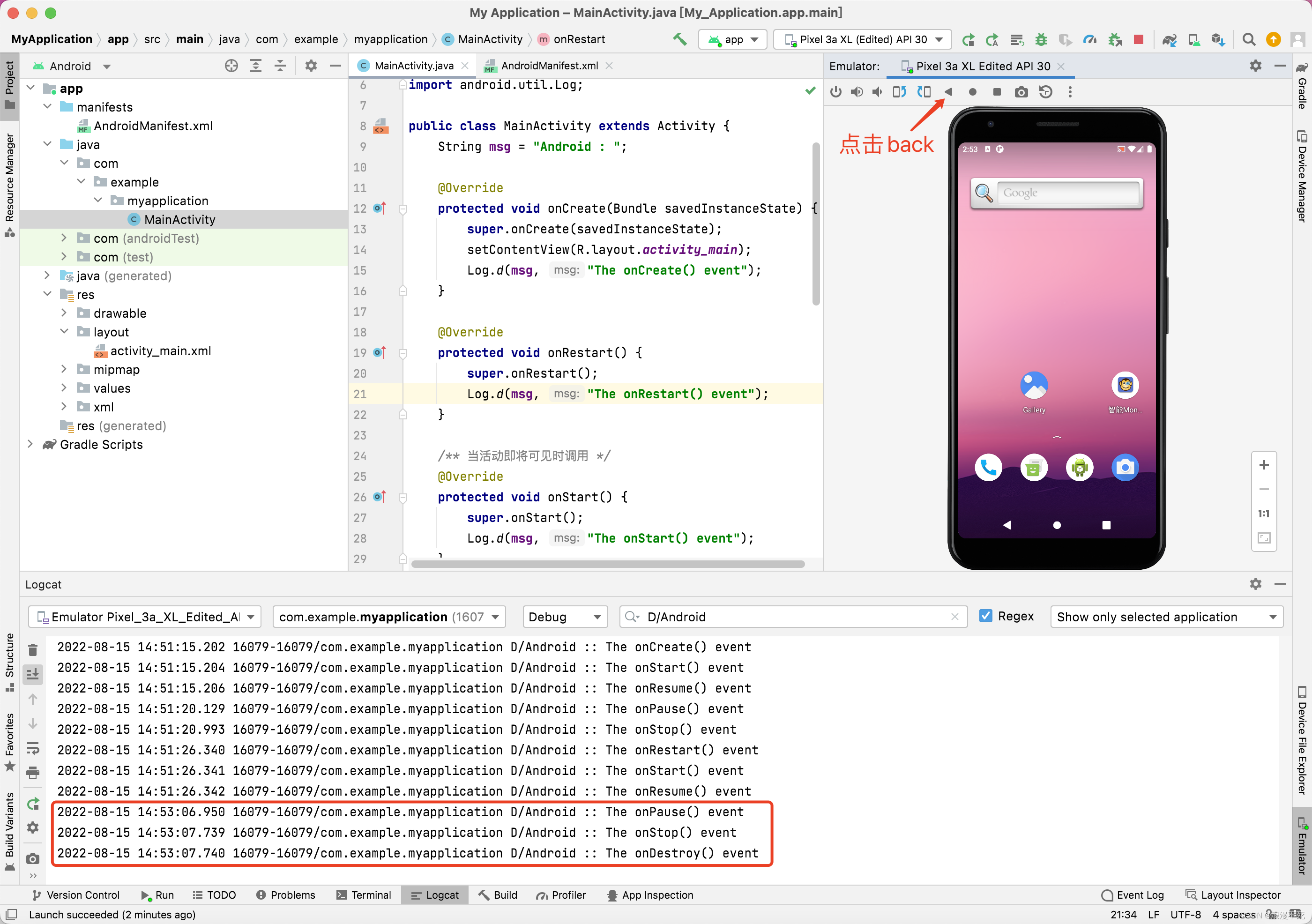
Task: Click the emulator zoom in plus button
Action: [1264, 465]
